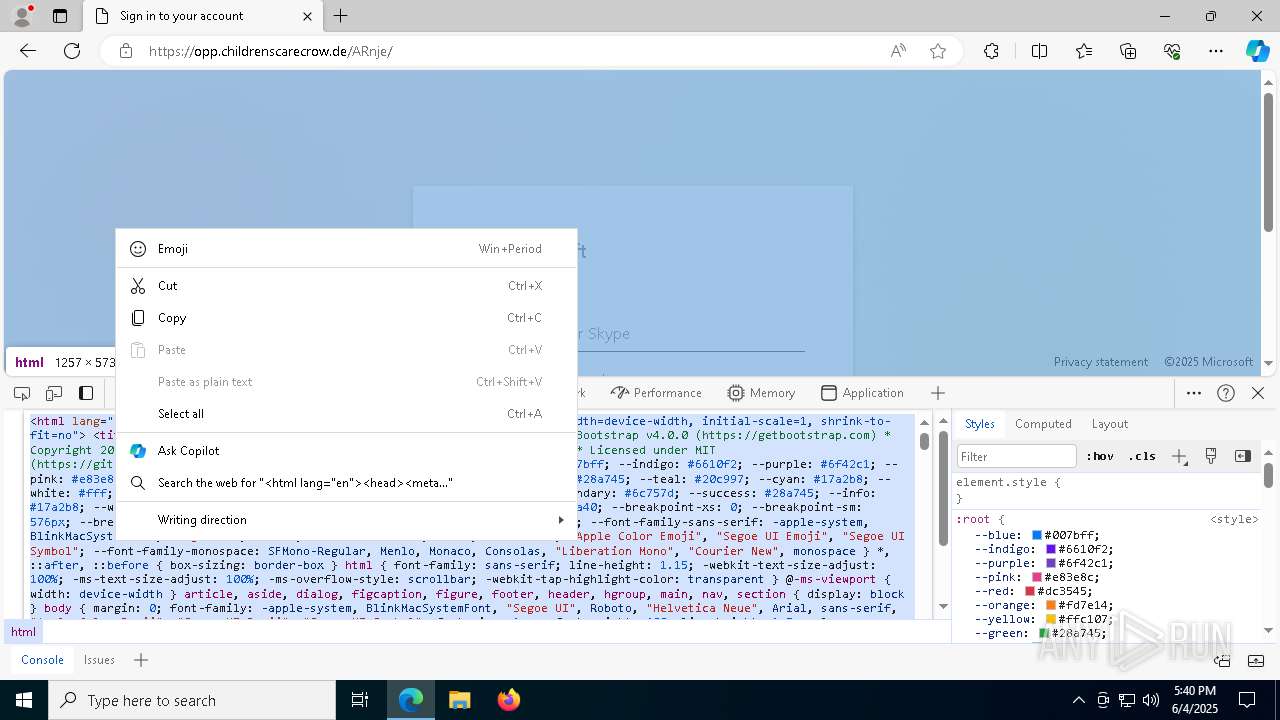Click the inspect element picker icon
This screenshot has height=720, width=1280.
(x=22, y=393)
